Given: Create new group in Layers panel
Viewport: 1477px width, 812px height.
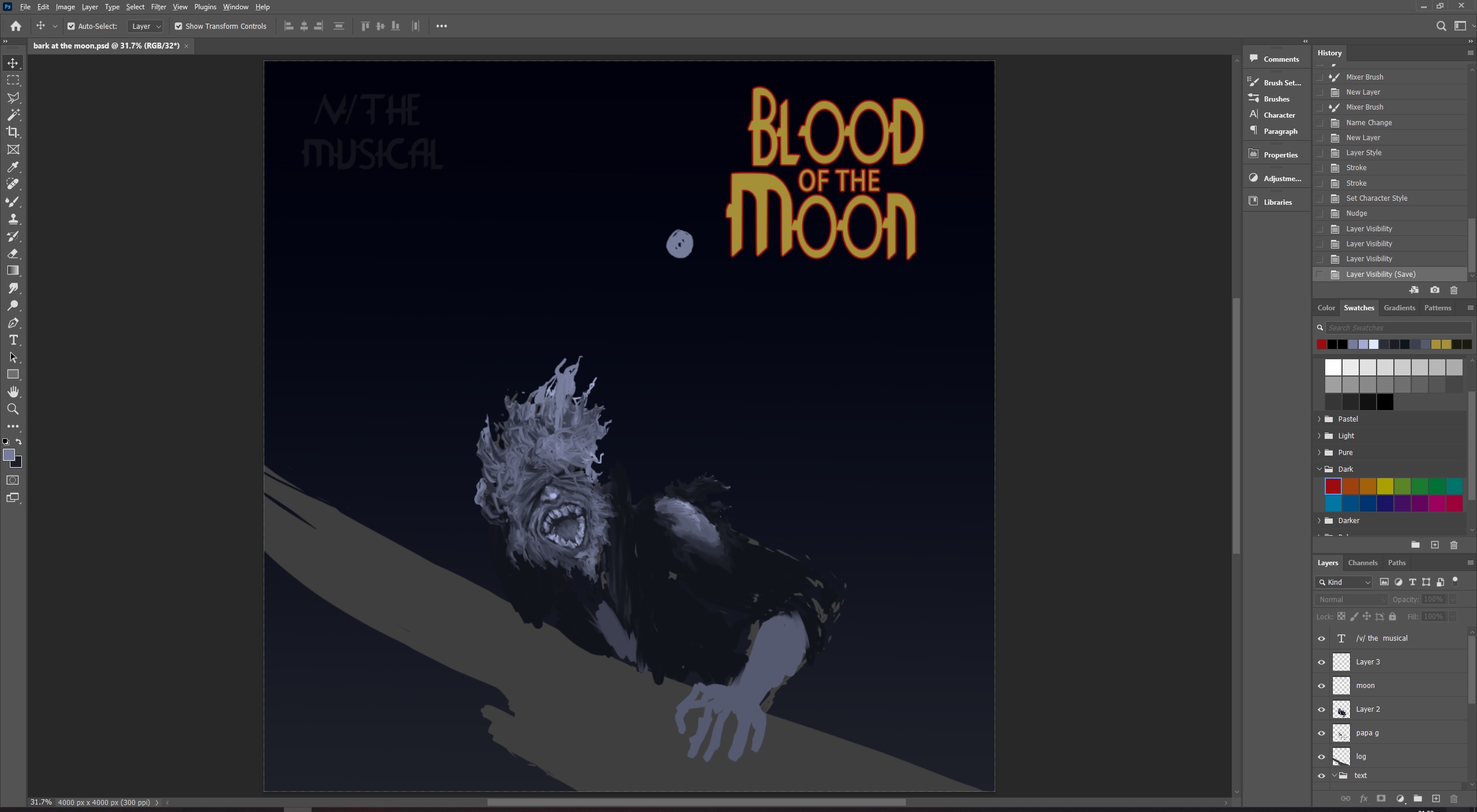Looking at the screenshot, I should click(x=1418, y=799).
